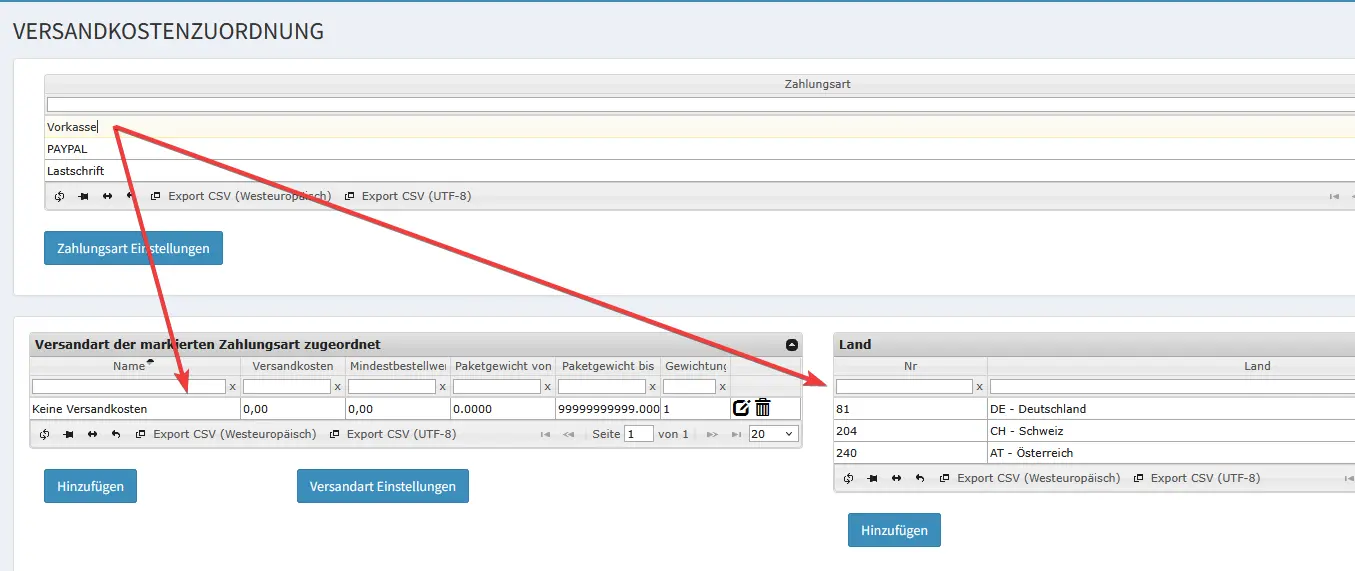Select the PAYPAL payment row
Viewport: 1355px width, 571px height.
(x=699, y=149)
